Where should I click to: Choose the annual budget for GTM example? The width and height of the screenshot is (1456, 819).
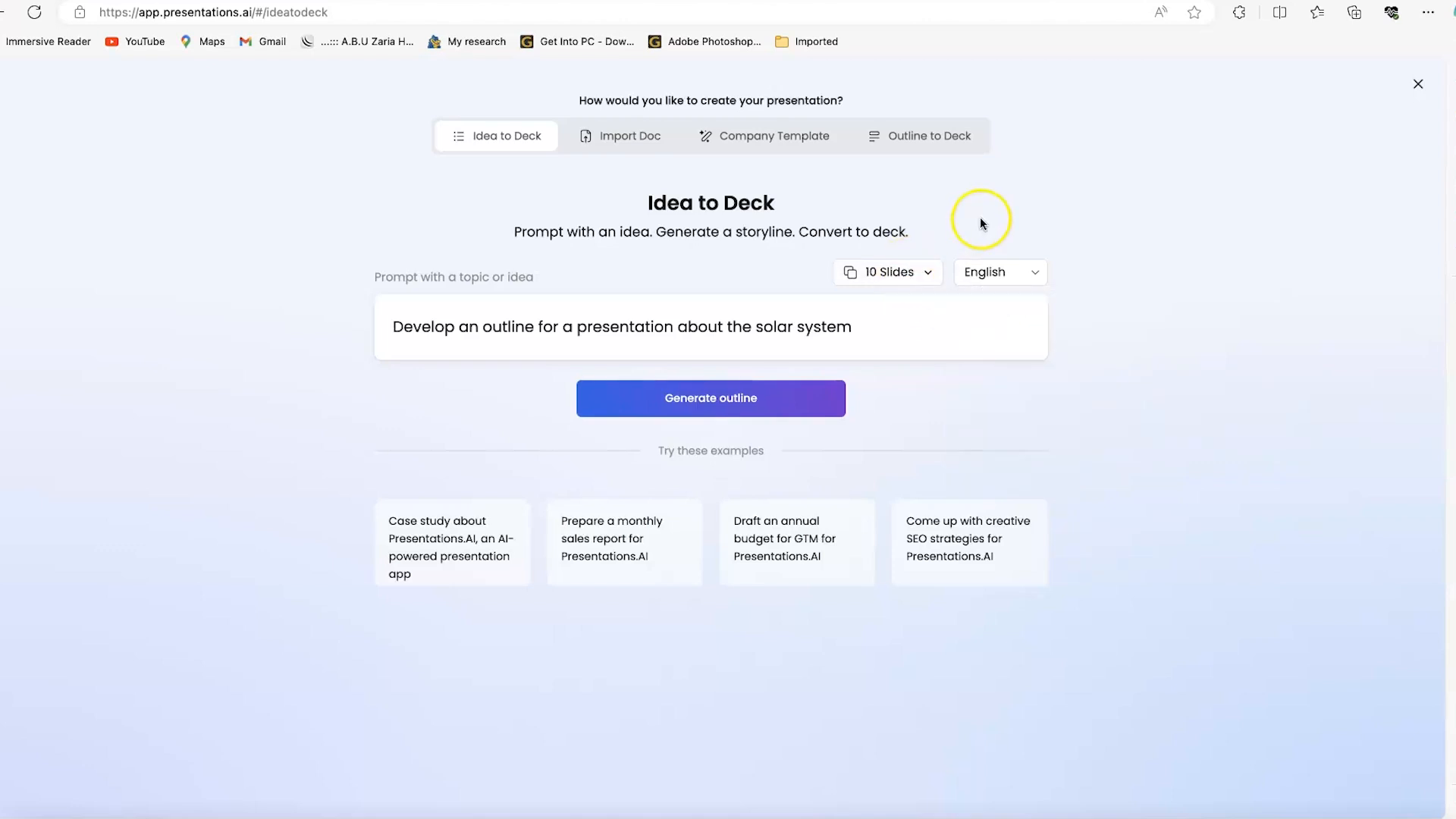click(x=797, y=543)
